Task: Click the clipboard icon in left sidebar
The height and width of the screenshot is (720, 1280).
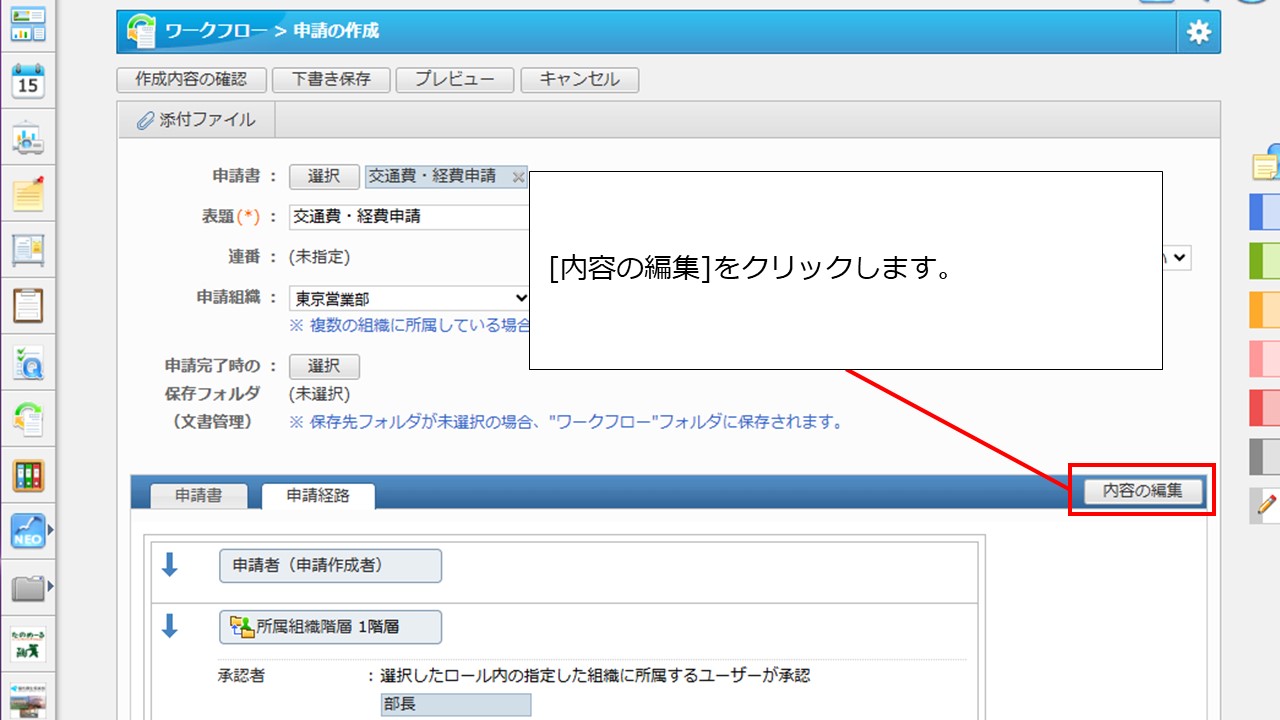Action: (28, 305)
